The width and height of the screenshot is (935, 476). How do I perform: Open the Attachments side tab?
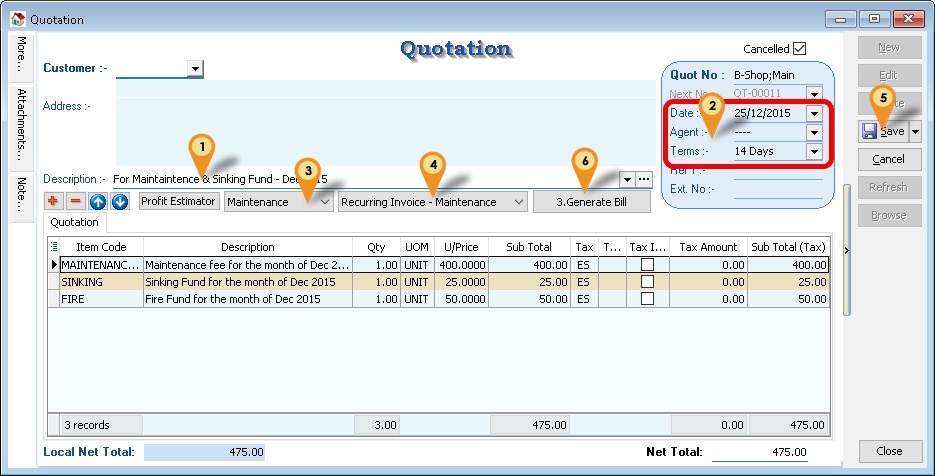[x=21, y=124]
